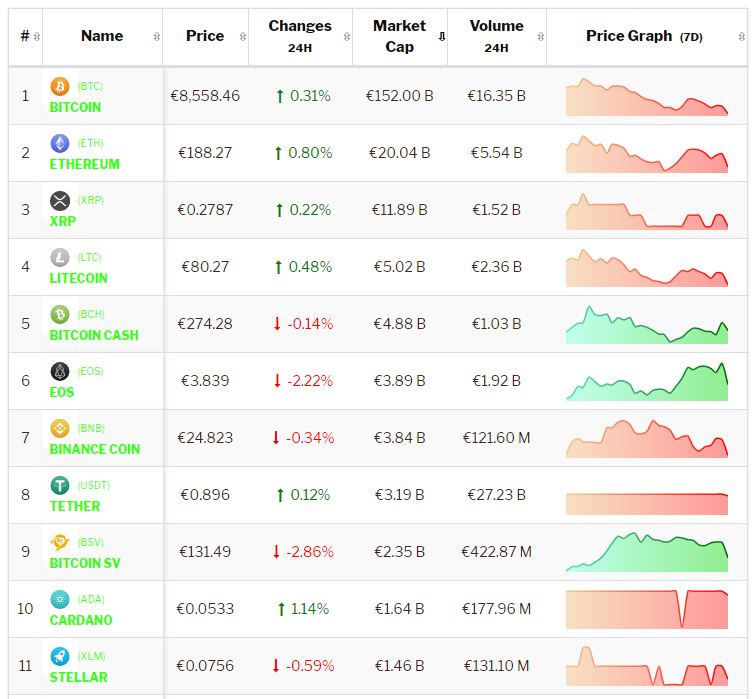The image size is (754, 699).
Task: Click the Litecoin grey logo icon
Action: (x=60, y=258)
